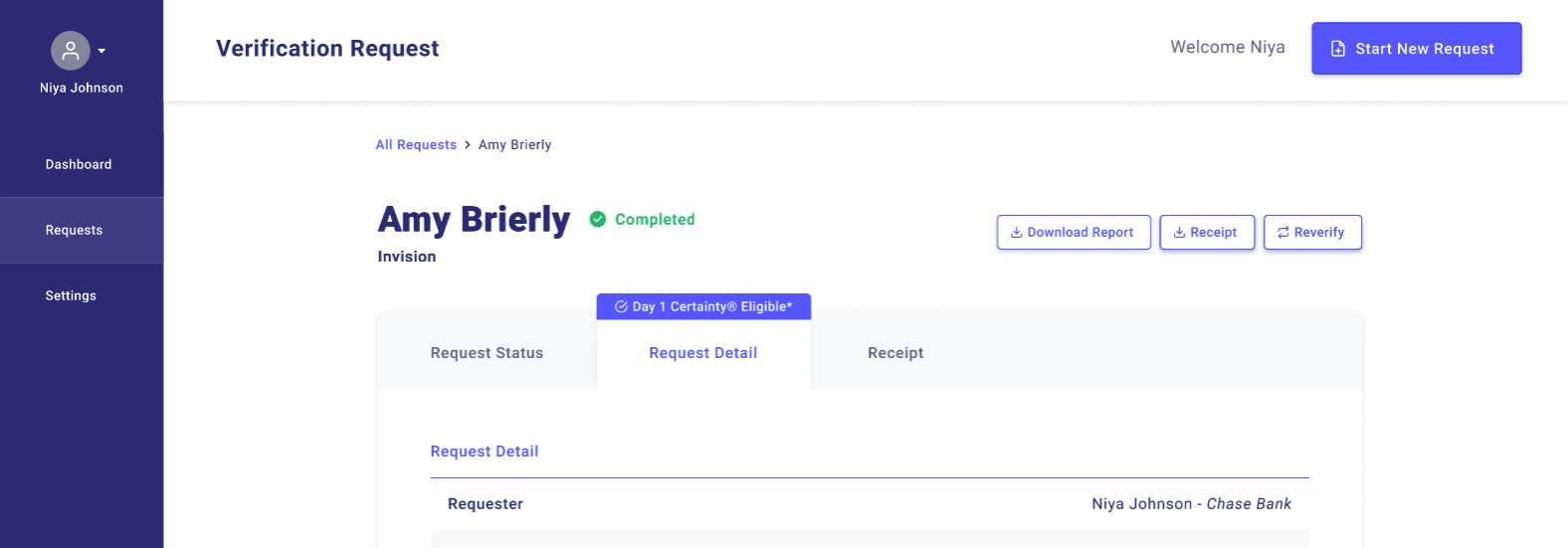Open the Receipt tab

[895, 353]
